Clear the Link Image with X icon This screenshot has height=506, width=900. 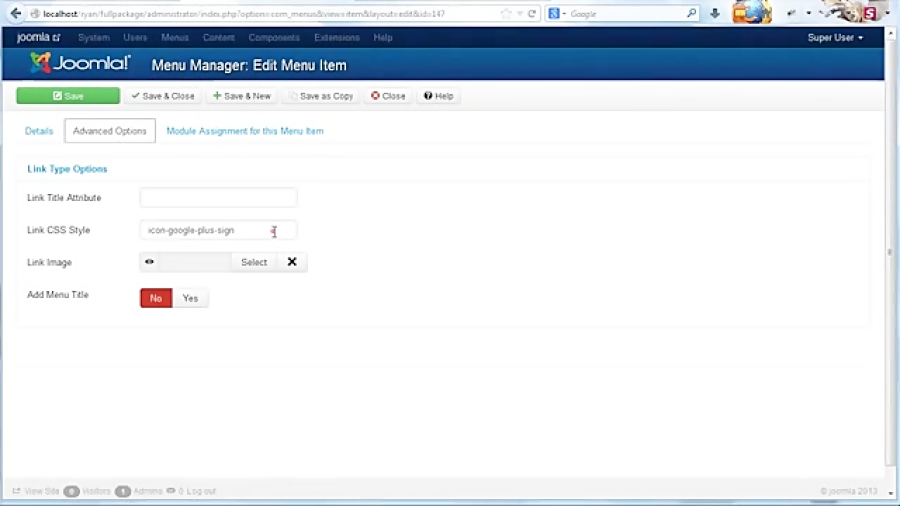(x=292, y=262)
